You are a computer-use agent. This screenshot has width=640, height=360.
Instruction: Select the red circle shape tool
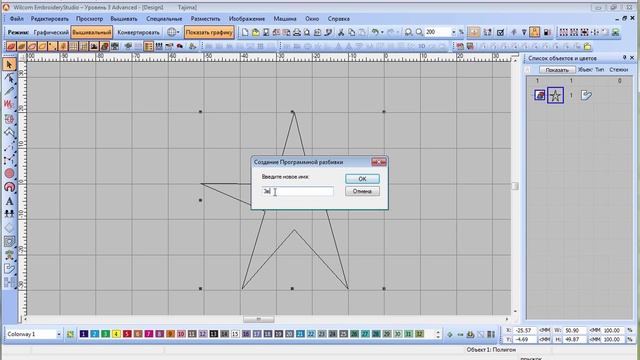coord(9,173)
